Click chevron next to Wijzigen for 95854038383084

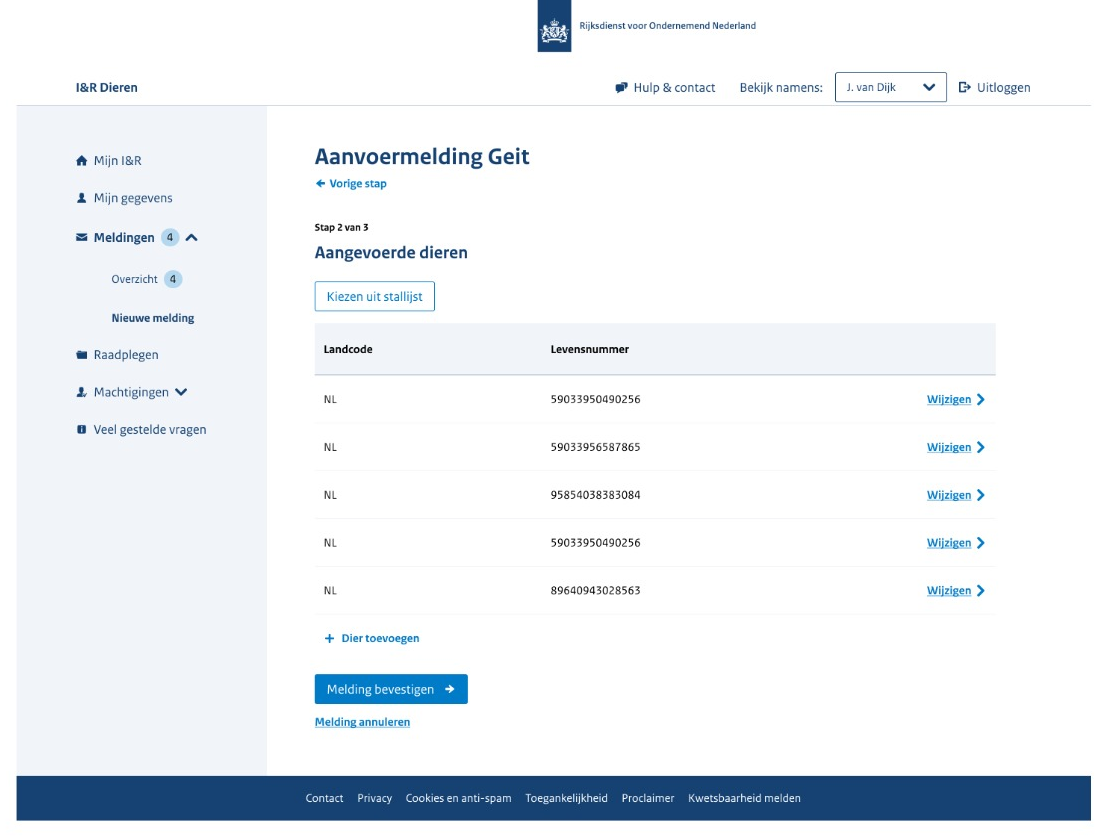(x=981, y=495)
